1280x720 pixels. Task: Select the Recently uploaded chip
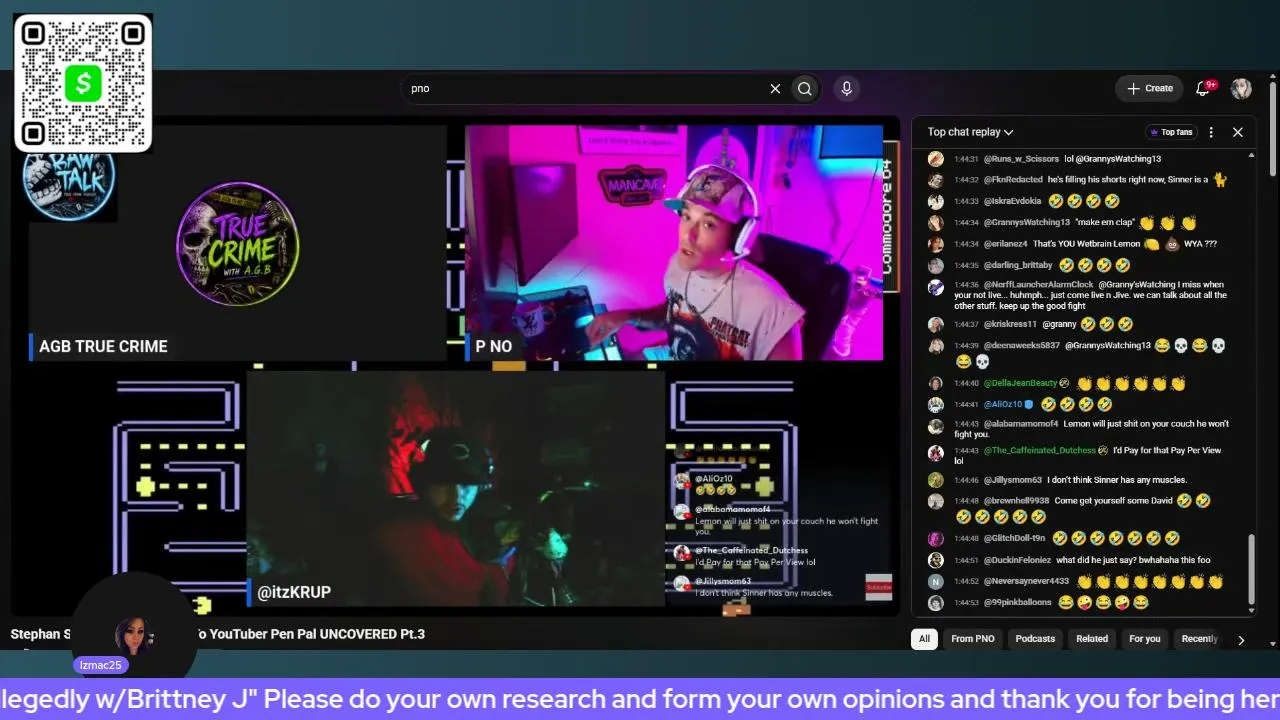click(1199, 638)
